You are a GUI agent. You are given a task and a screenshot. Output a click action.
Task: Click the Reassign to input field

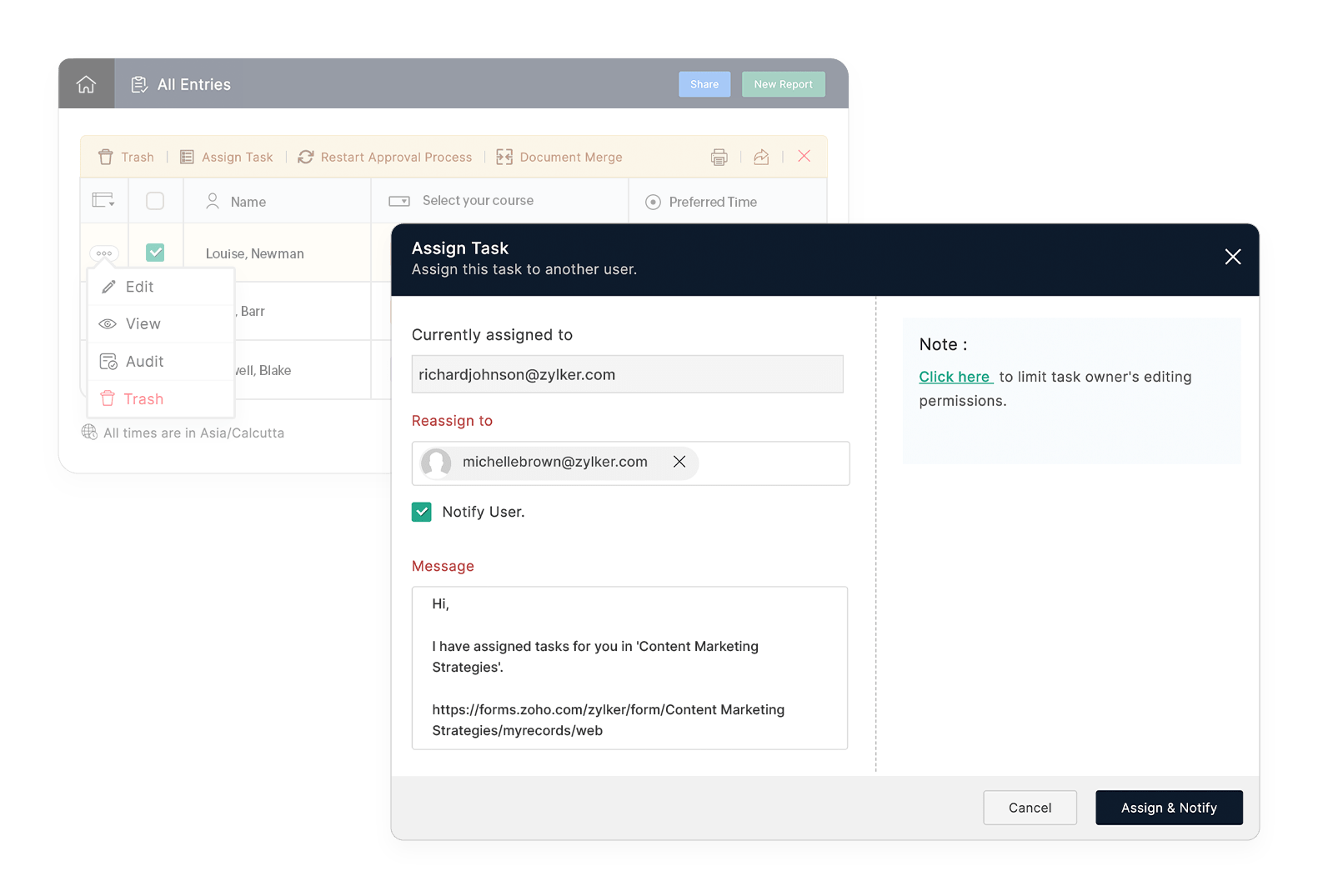click(x=630, y=463)
